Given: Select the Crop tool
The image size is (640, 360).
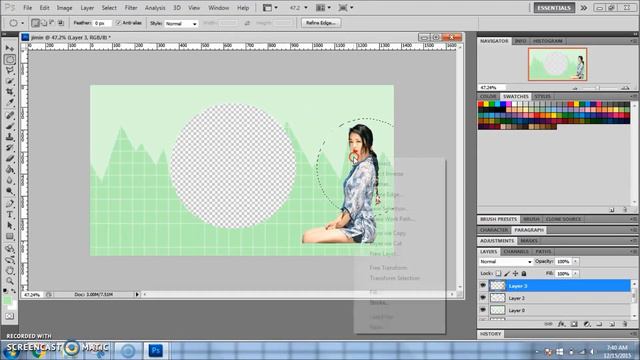Looking at the screenshot, I should coord(10,91).
